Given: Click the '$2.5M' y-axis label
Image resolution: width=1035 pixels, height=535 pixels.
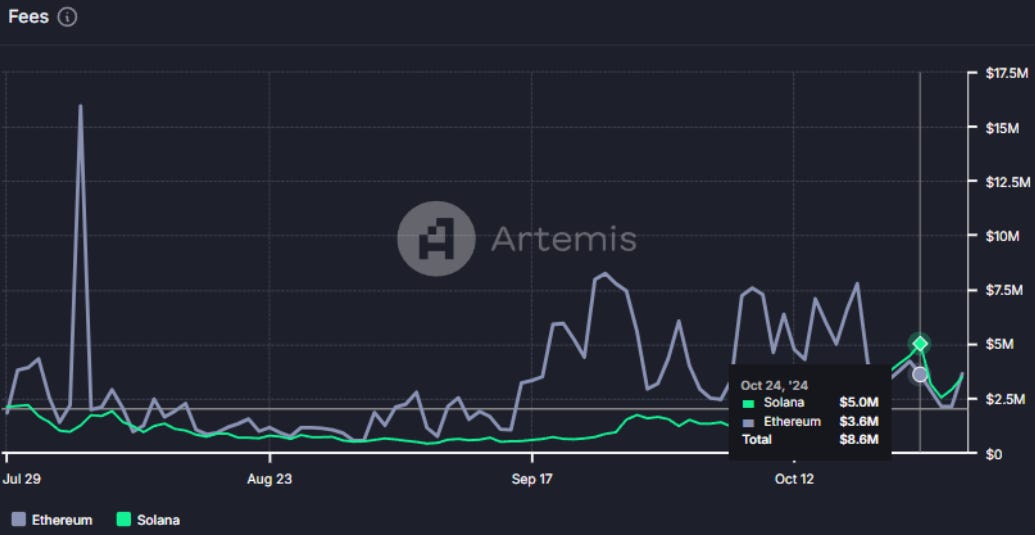Looking at the screenshot, I should (x=1004, y=399).
